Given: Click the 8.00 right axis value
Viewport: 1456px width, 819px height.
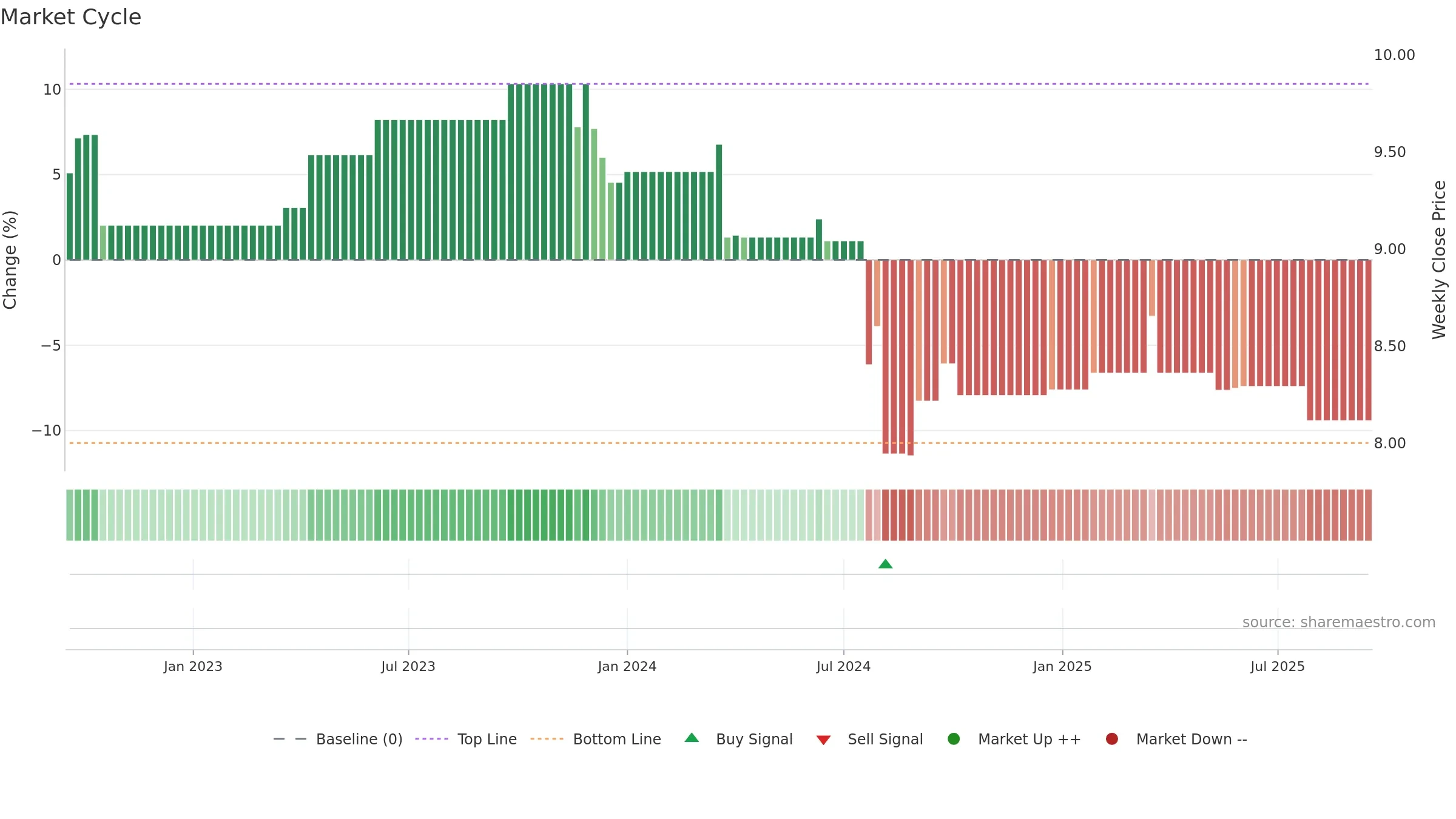Looking at the screenshot, I should point(1390,443).
